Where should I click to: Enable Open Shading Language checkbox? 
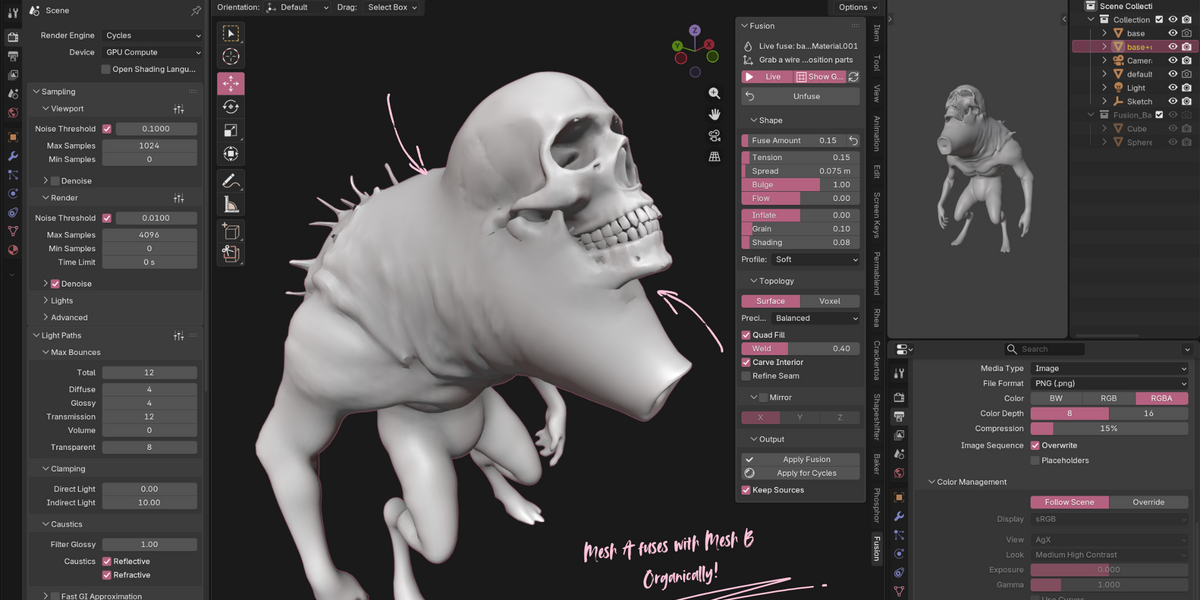[106, 69]
